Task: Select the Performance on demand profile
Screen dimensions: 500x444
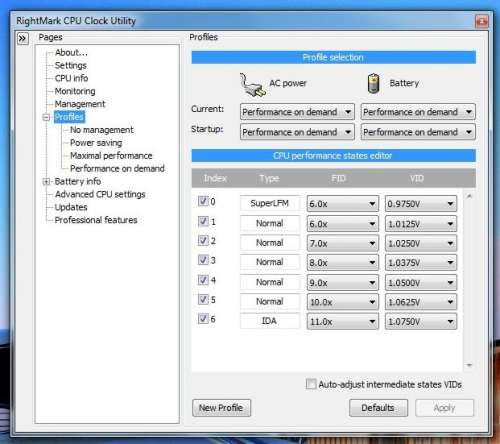Action: coord(117,168)
